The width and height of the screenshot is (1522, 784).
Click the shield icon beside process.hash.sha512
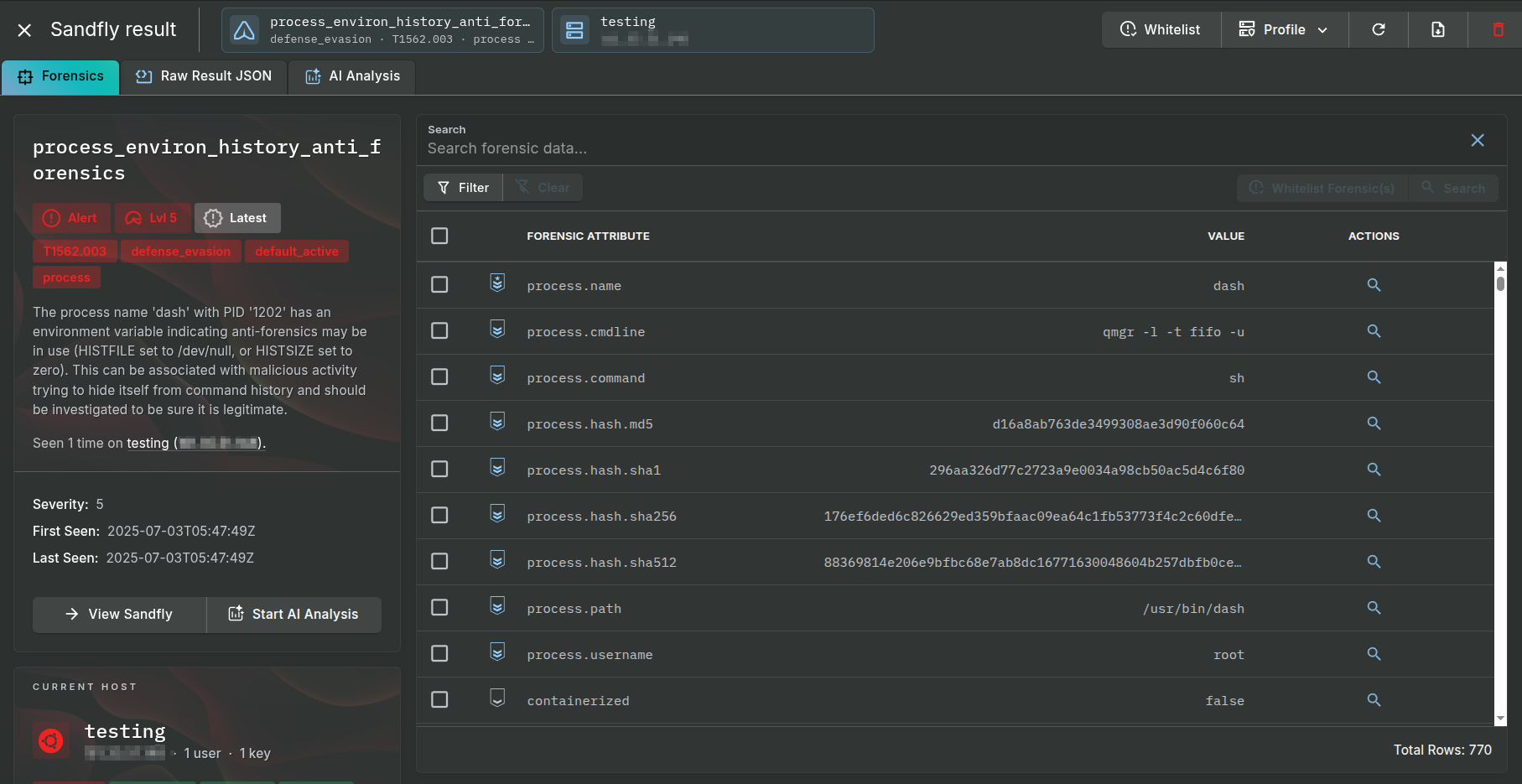coord(497,560)
